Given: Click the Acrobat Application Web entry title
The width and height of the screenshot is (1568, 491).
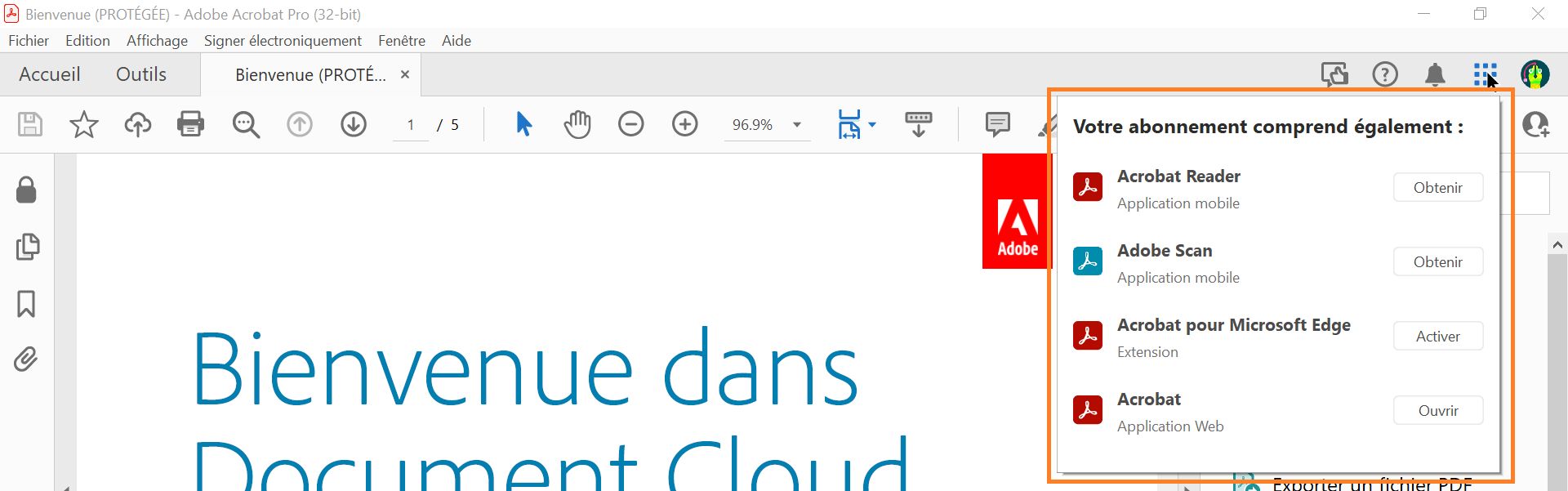Looking at the screenshot, I should point(1149,399).
